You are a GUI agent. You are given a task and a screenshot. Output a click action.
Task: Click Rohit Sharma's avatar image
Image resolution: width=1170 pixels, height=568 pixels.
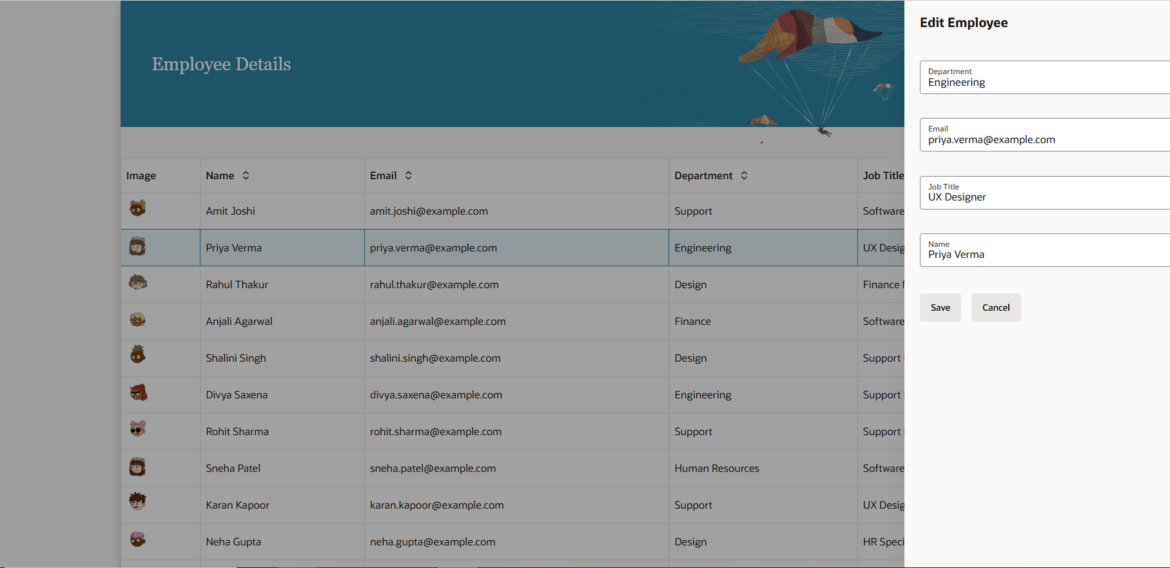coord(137,429)
